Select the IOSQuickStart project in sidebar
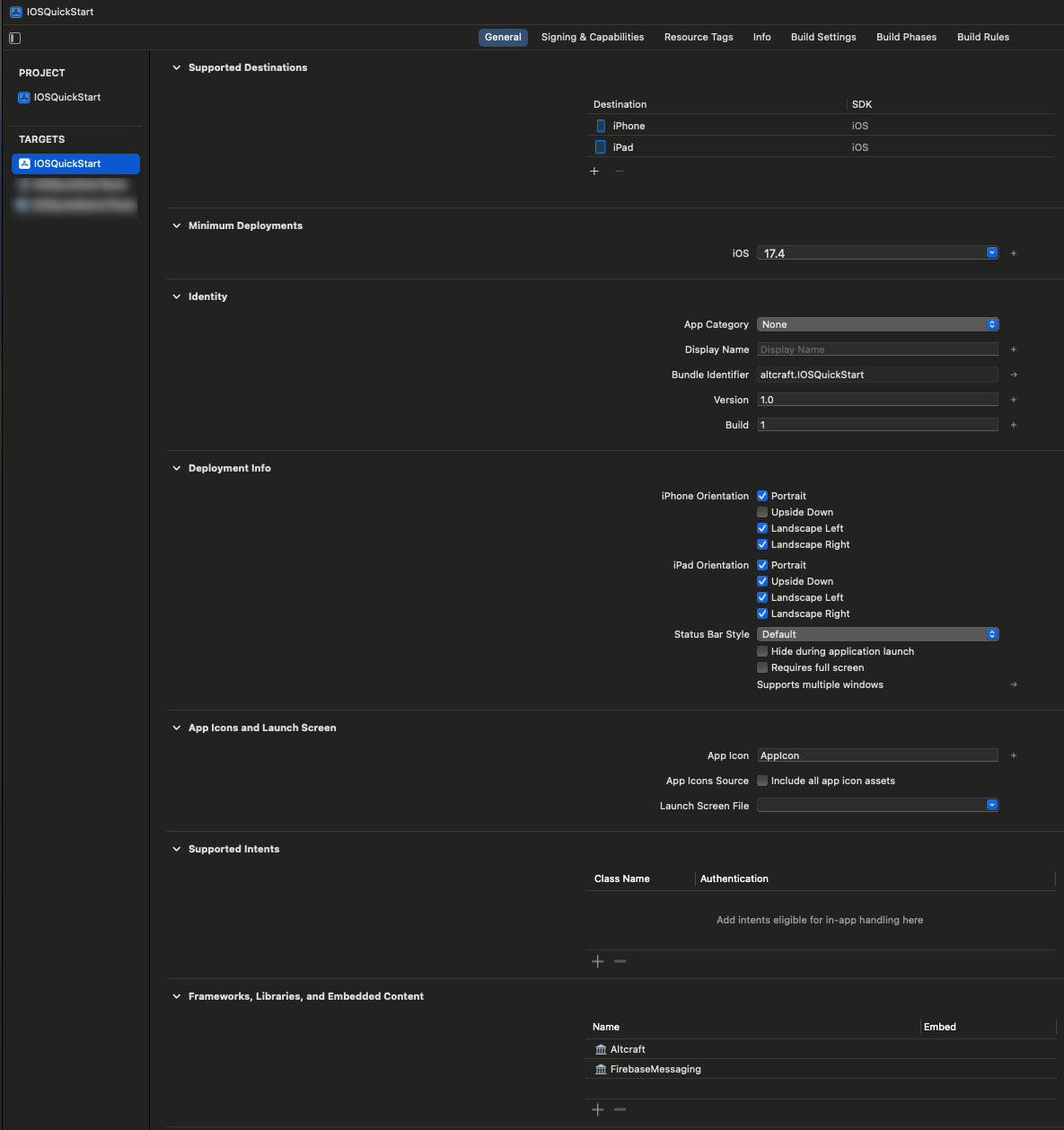 66,97
